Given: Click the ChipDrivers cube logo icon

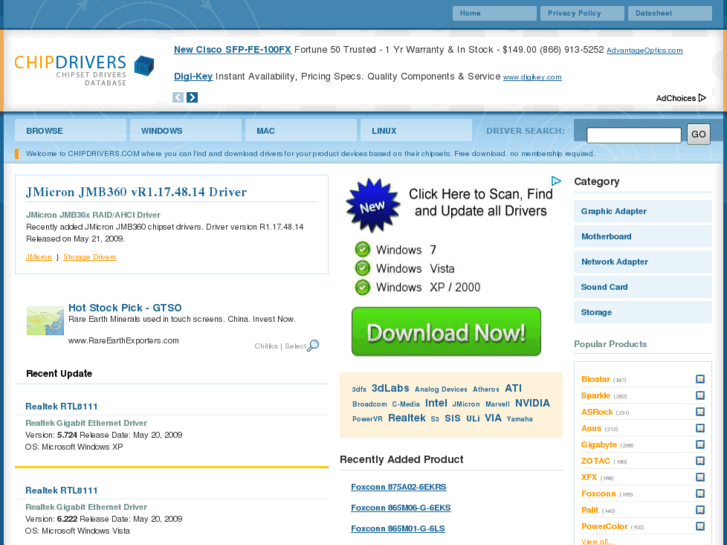Looking at the screenshot, I should (144, 65).
